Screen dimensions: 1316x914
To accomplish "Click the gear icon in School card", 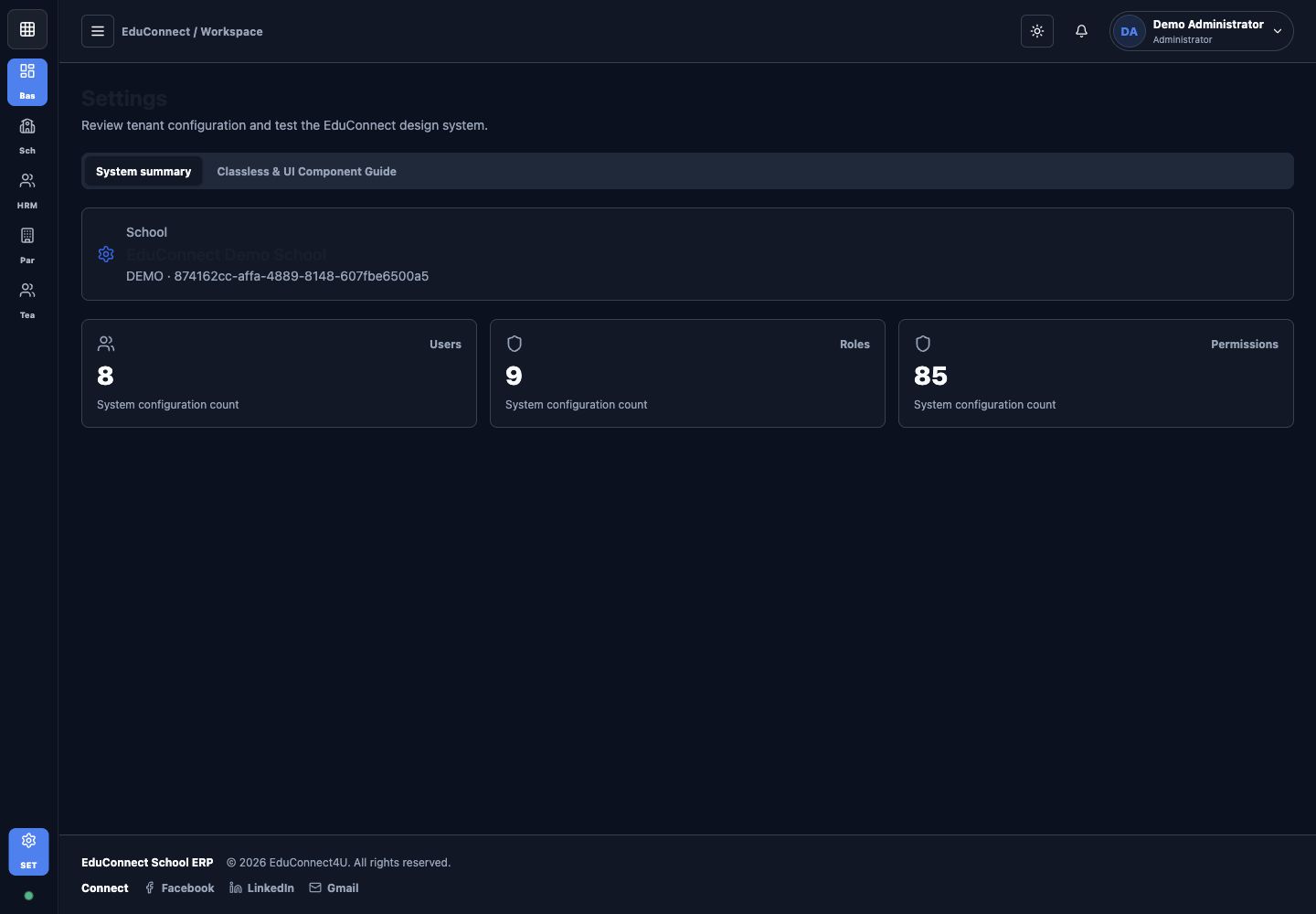I will [x=106, y=254].
